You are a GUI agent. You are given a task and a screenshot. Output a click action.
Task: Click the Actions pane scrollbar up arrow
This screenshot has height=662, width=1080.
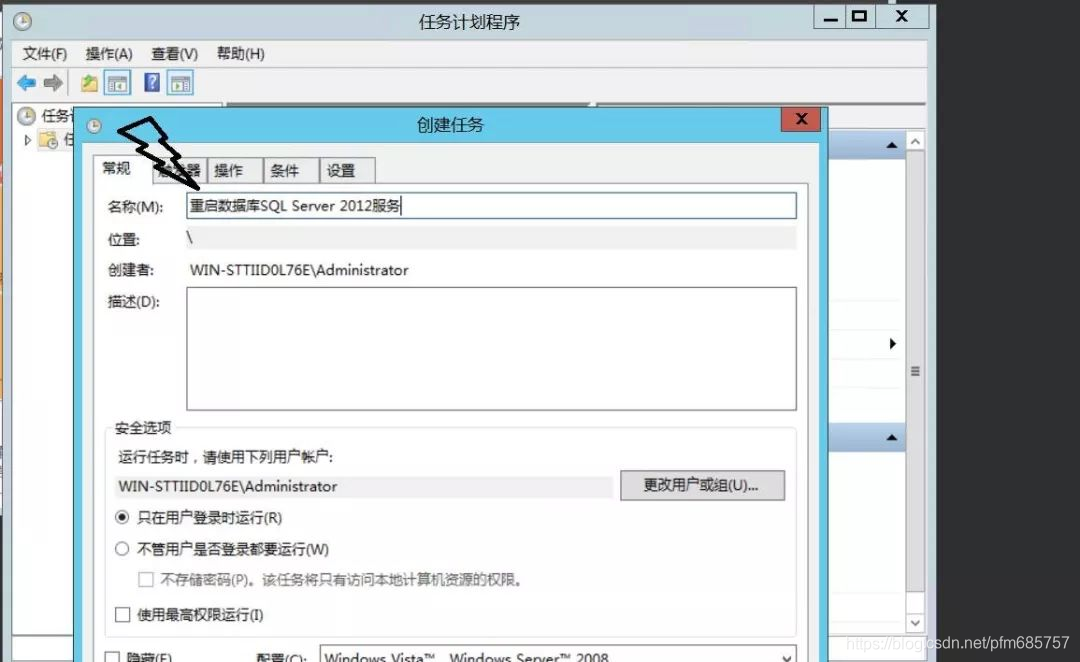[915, 141]
